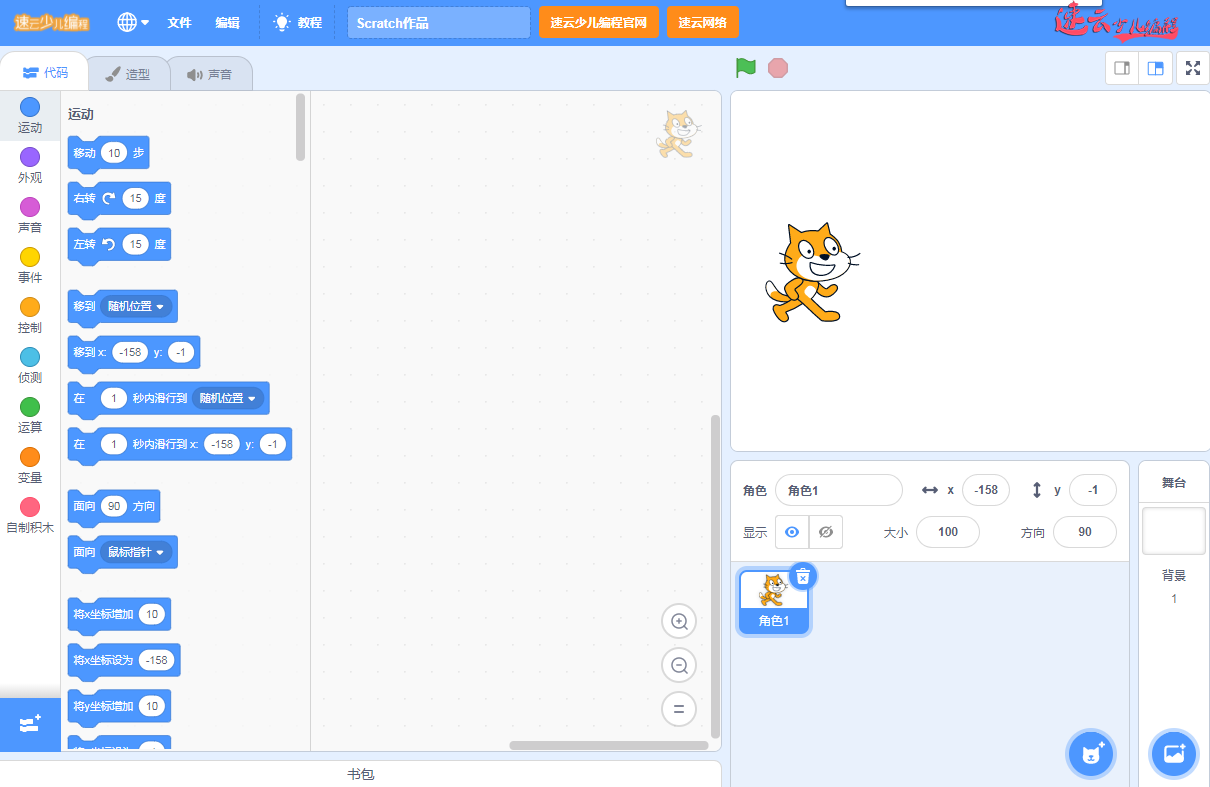
Task: Delete sprite 角色1 using trash icon
Action: (803, 576)
